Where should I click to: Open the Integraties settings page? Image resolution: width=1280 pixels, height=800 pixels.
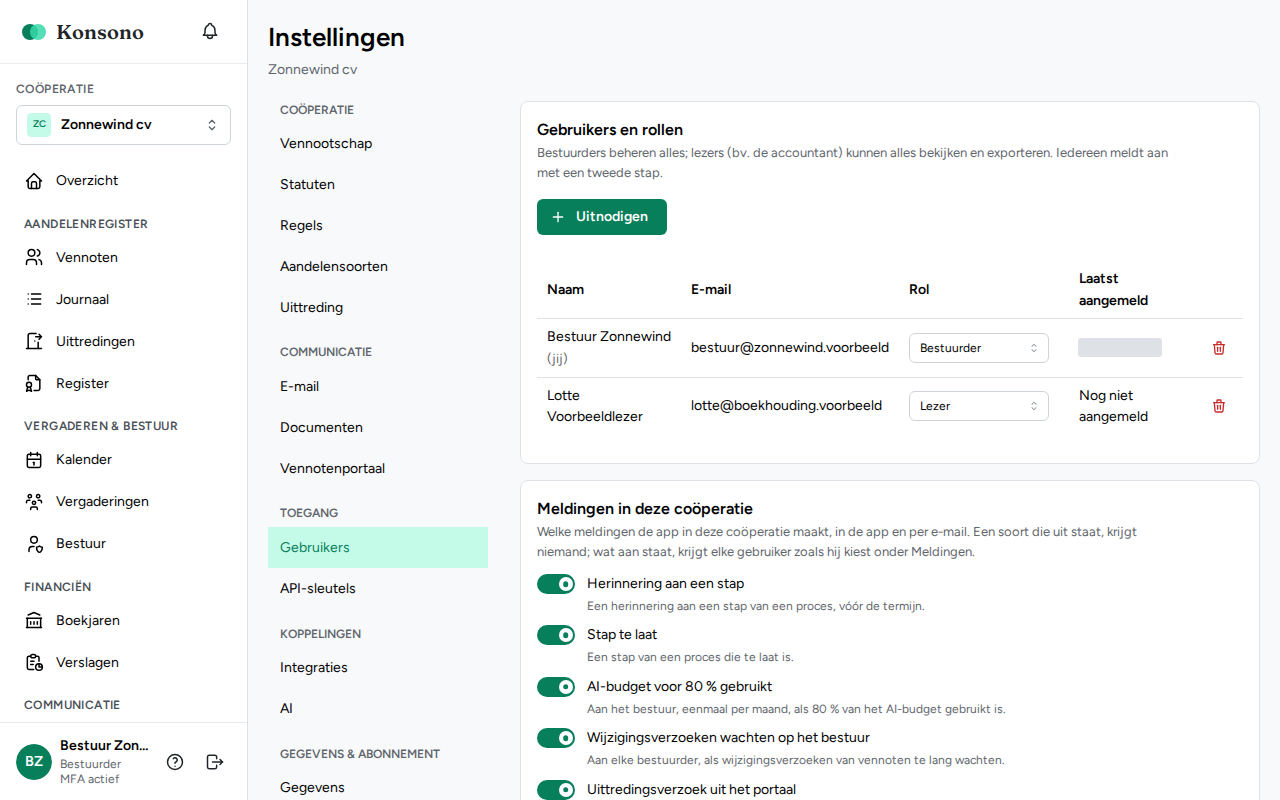[x=378, y=668]
